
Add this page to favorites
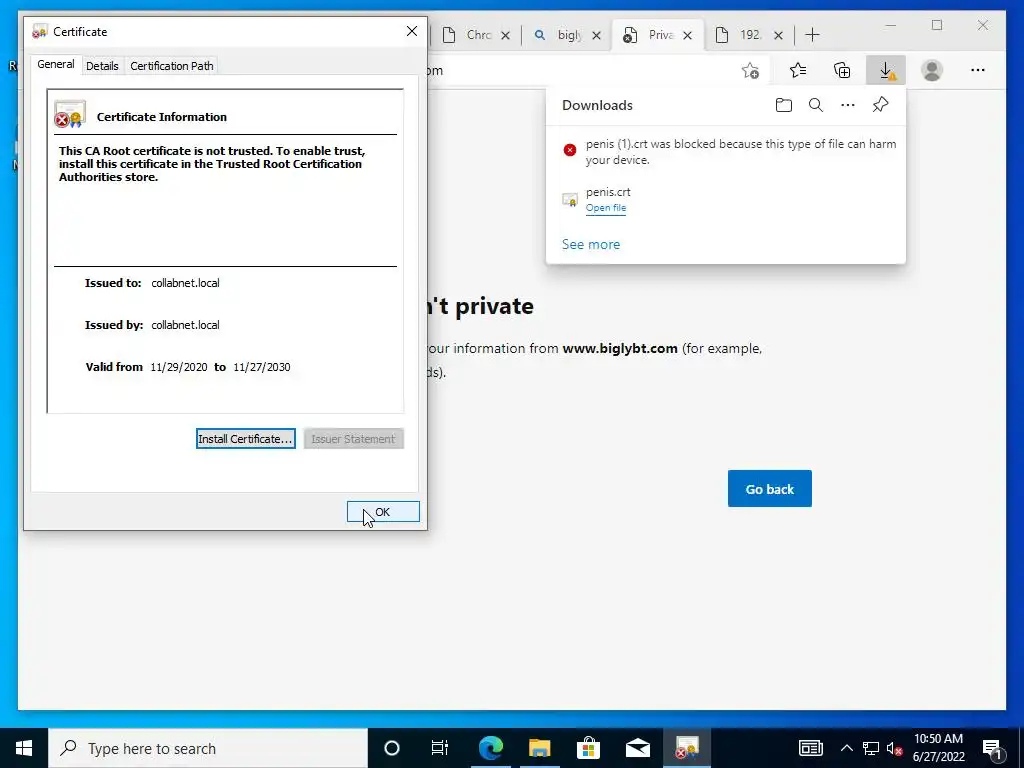click(x=750, y=70)
